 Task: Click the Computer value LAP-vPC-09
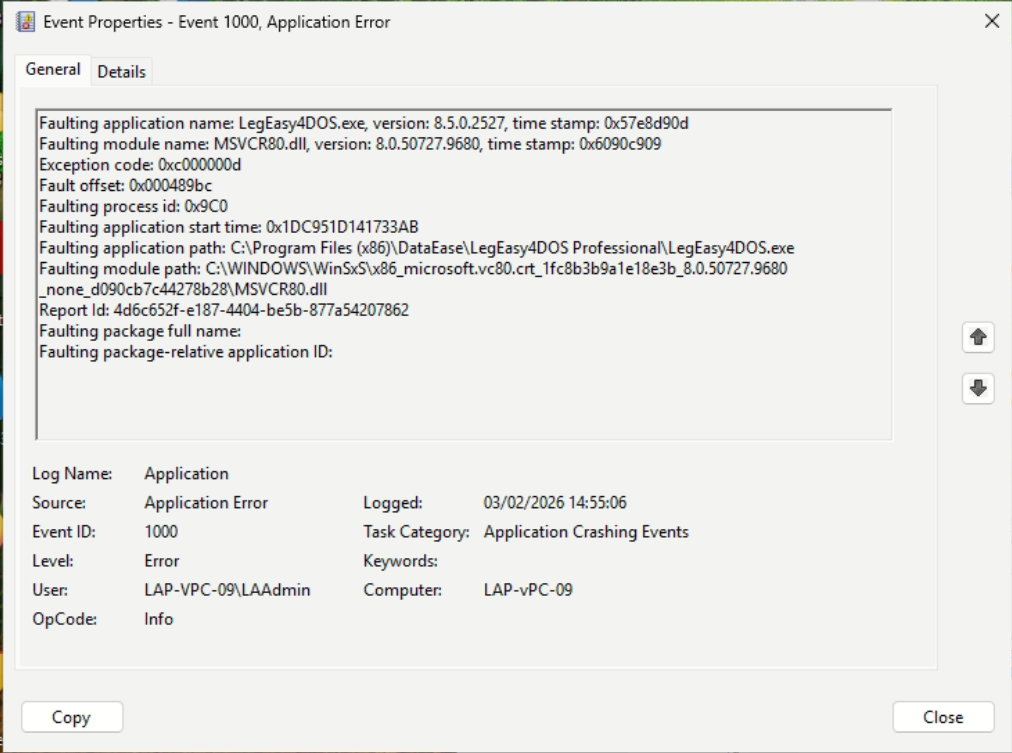[528, 590]
